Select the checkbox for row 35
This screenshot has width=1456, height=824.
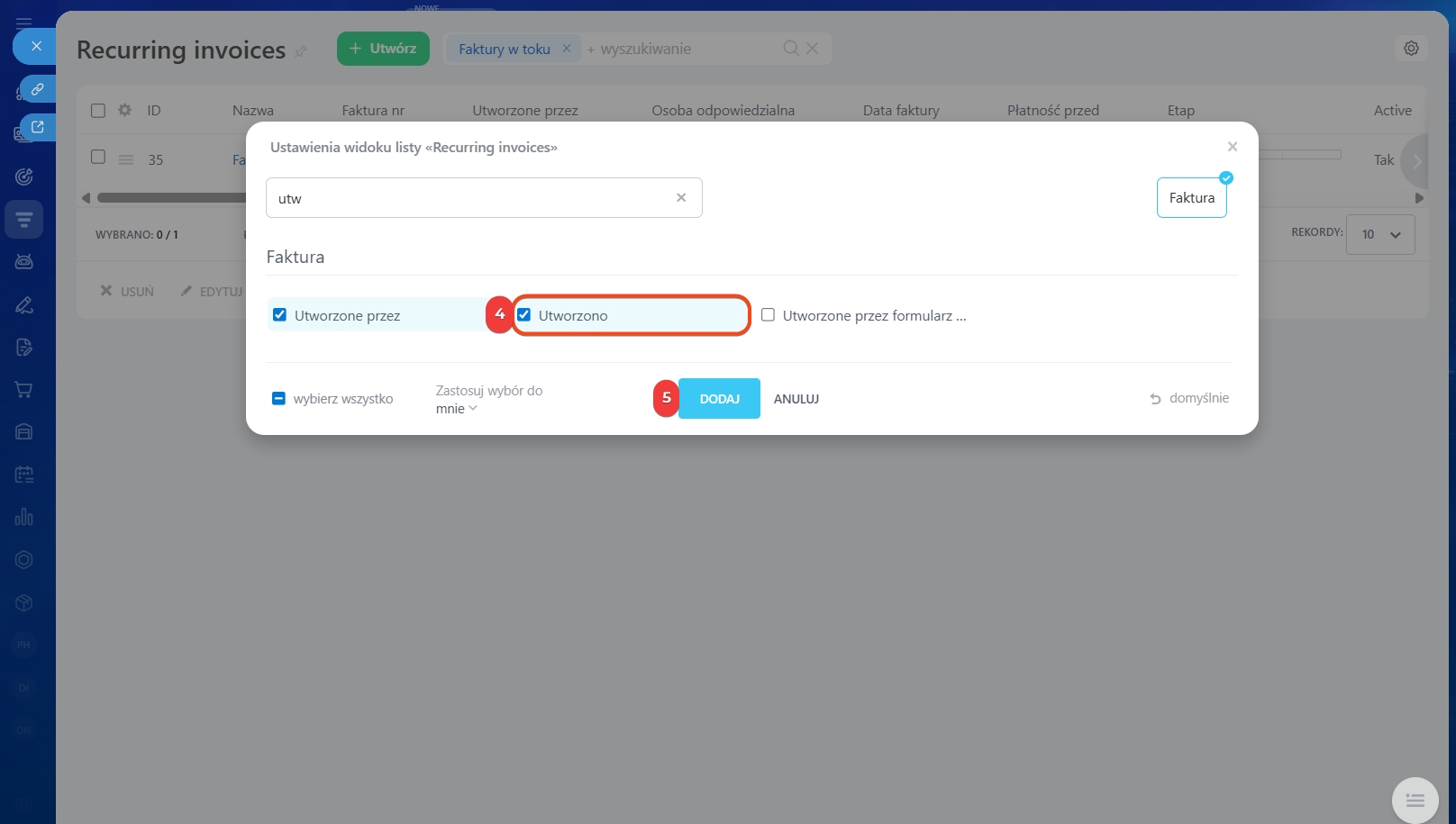98,157
